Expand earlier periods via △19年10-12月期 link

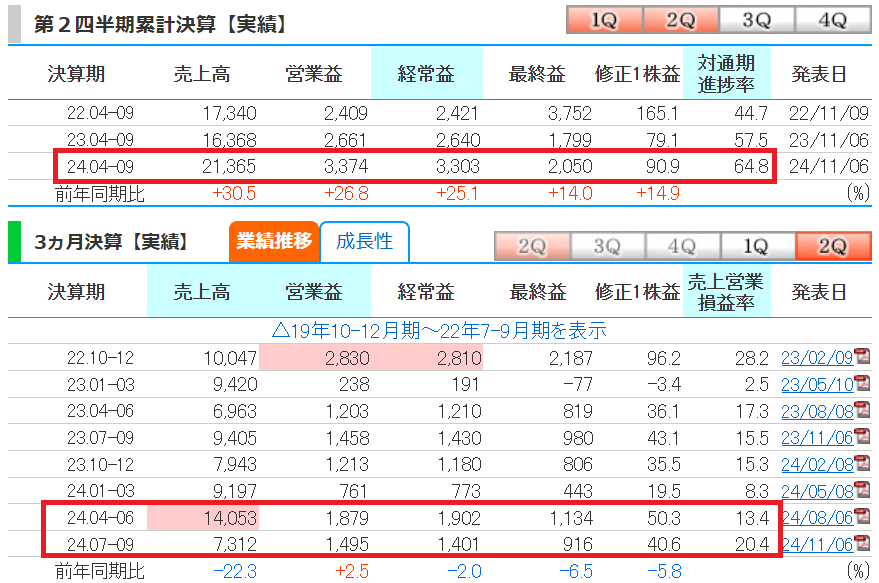point(439,331)
